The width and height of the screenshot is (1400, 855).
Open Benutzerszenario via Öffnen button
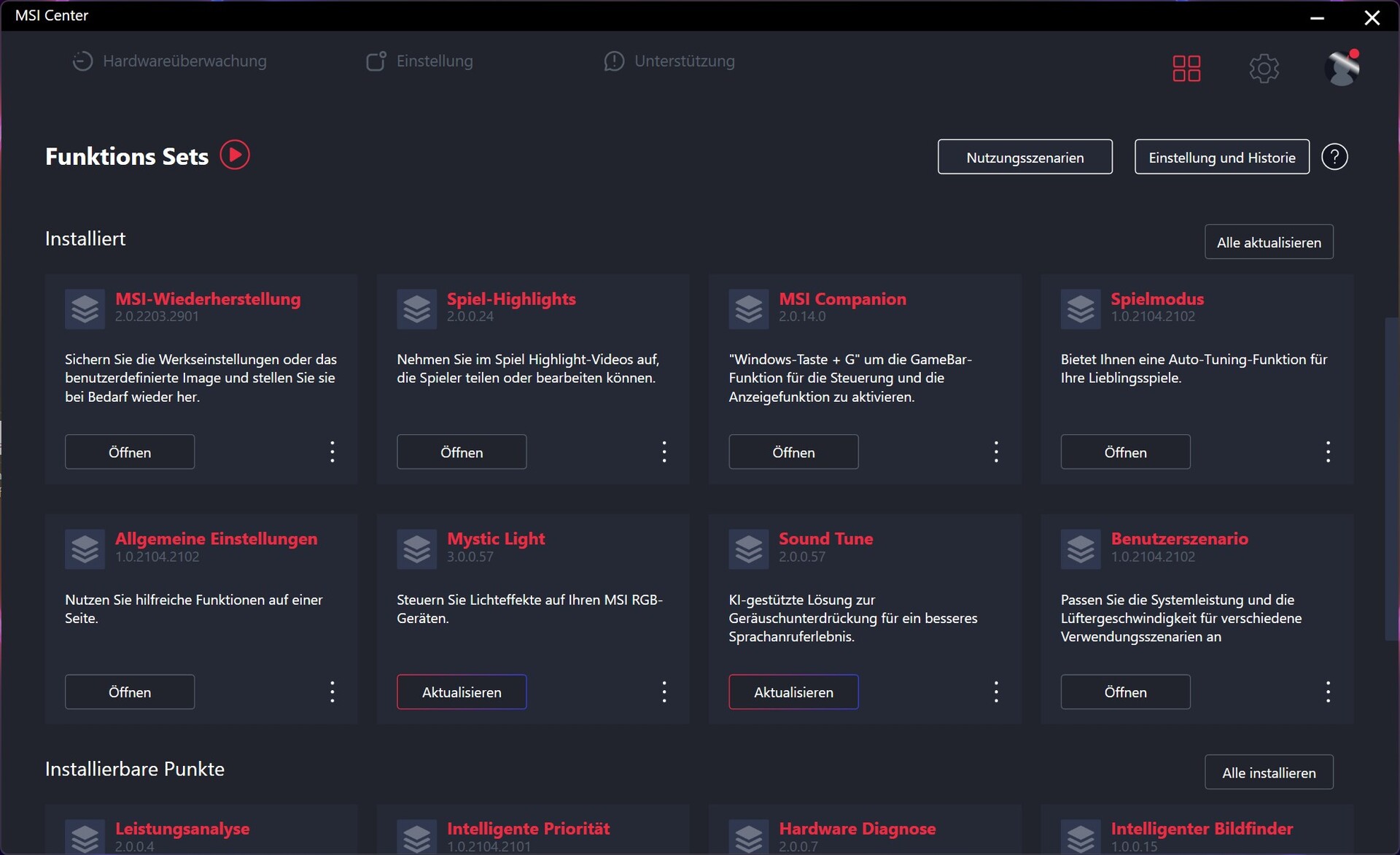tap(1125, 692)
